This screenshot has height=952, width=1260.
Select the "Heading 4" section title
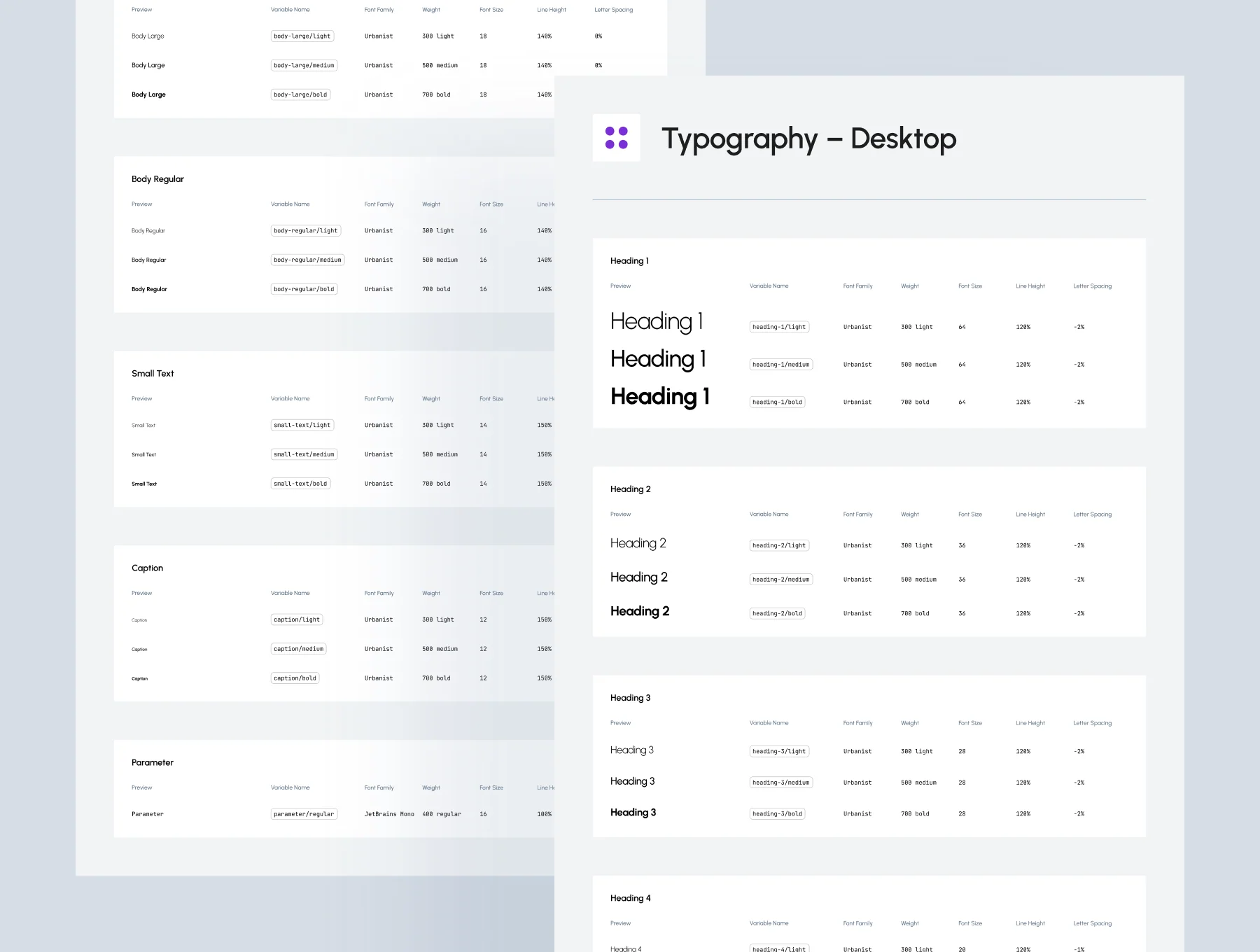pos(631,899)
